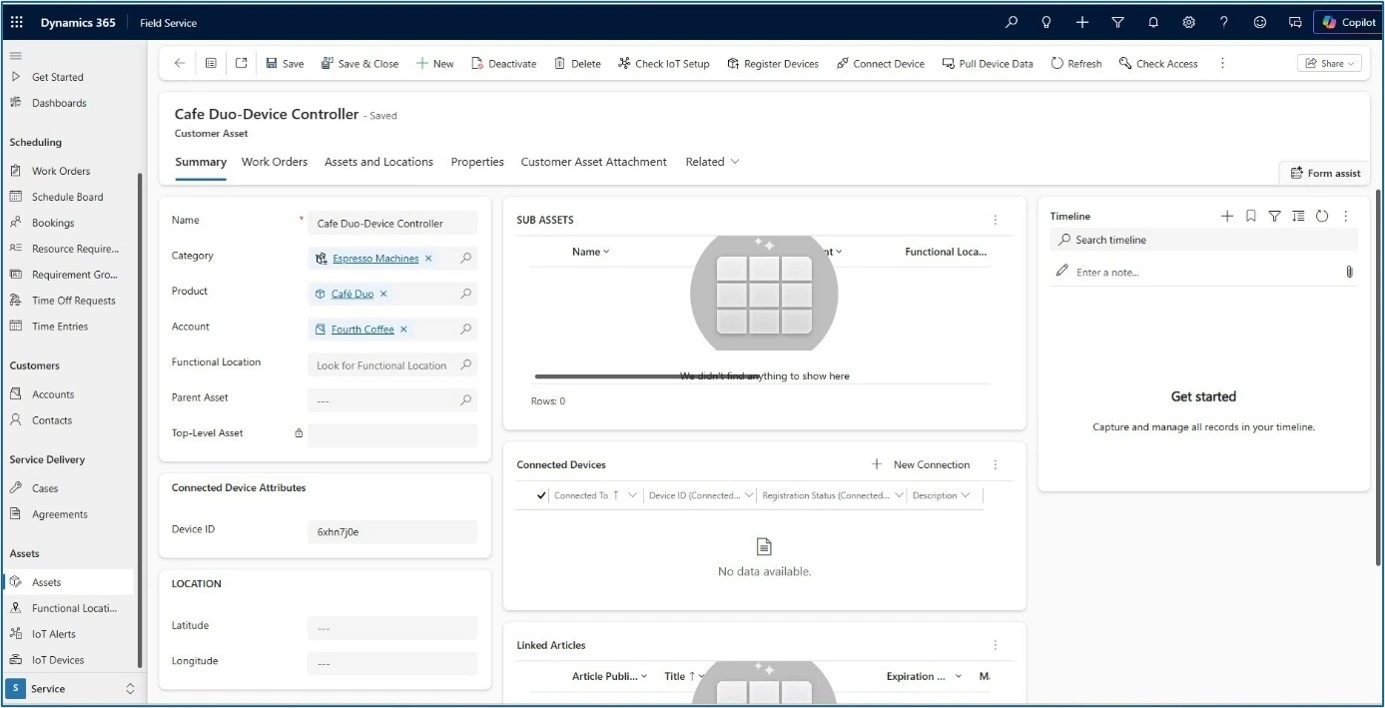Image resolution: width=1385 pixels, height=708 pixels.
Task: Click the search magnifier in top bar
Action: pyautogui.click(x=1011, y=22)
